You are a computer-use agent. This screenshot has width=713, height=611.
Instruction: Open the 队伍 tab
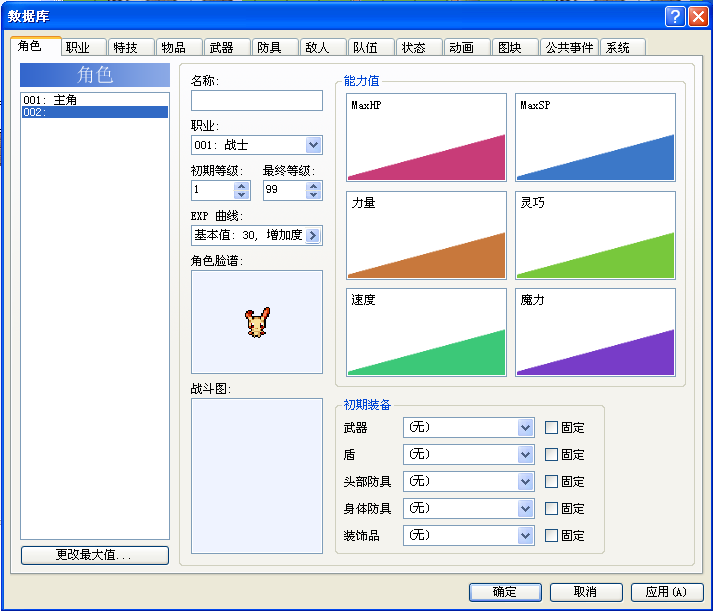tap(372, 47)
